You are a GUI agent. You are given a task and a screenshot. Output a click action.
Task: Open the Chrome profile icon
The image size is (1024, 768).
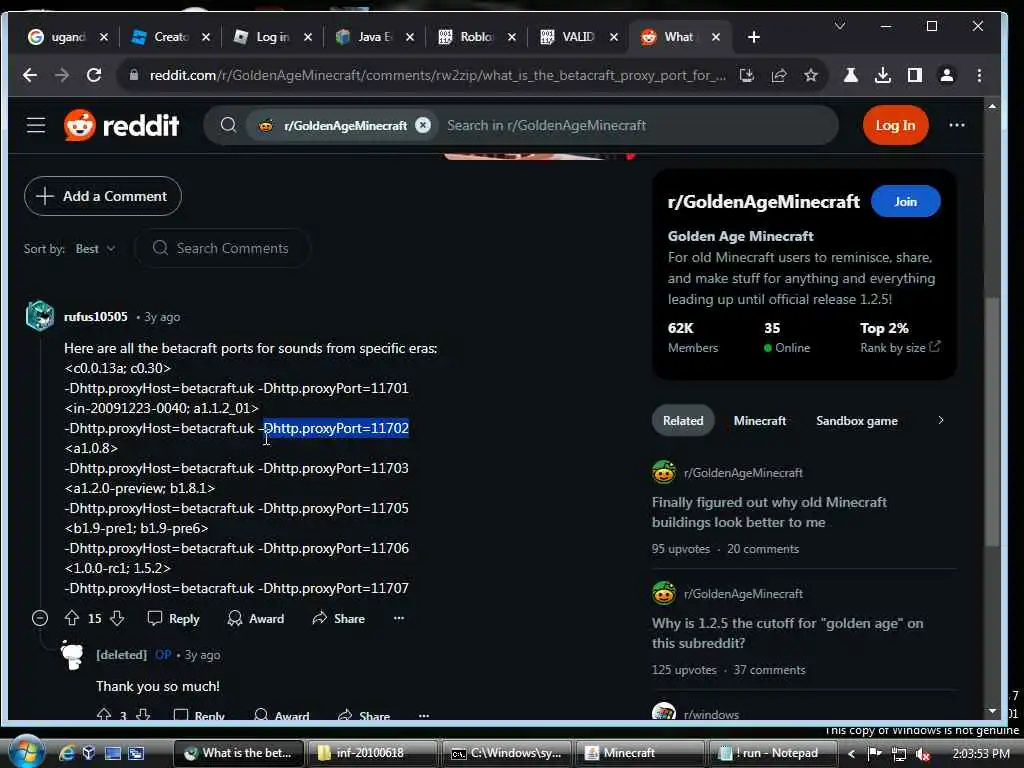[x=946, y=76]
